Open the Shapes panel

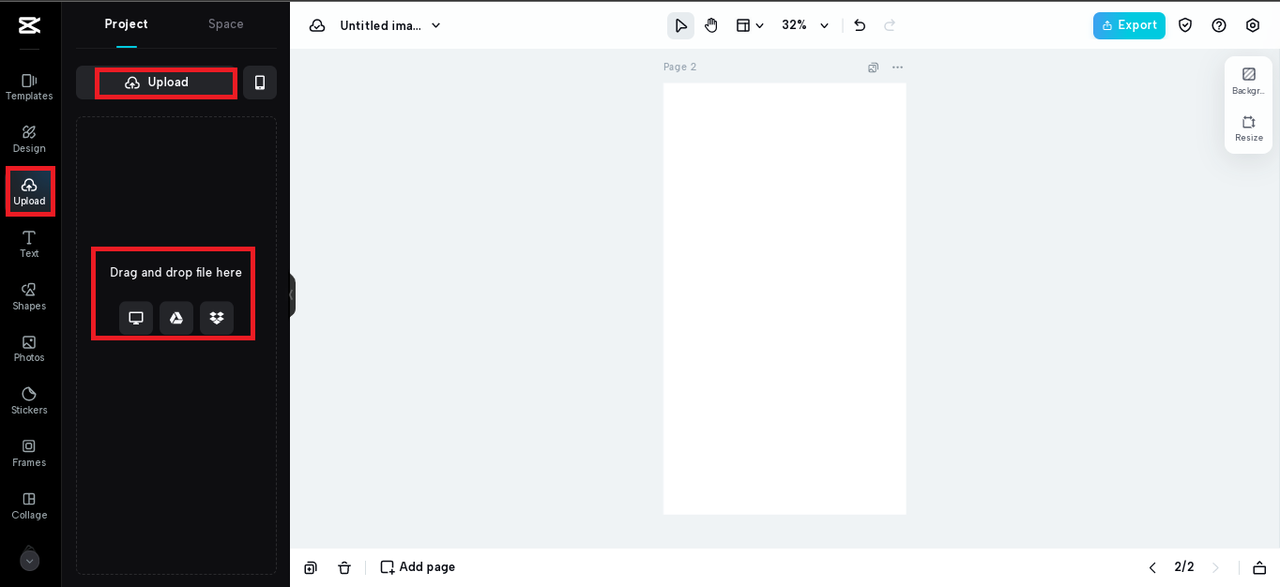coord(29,296)
